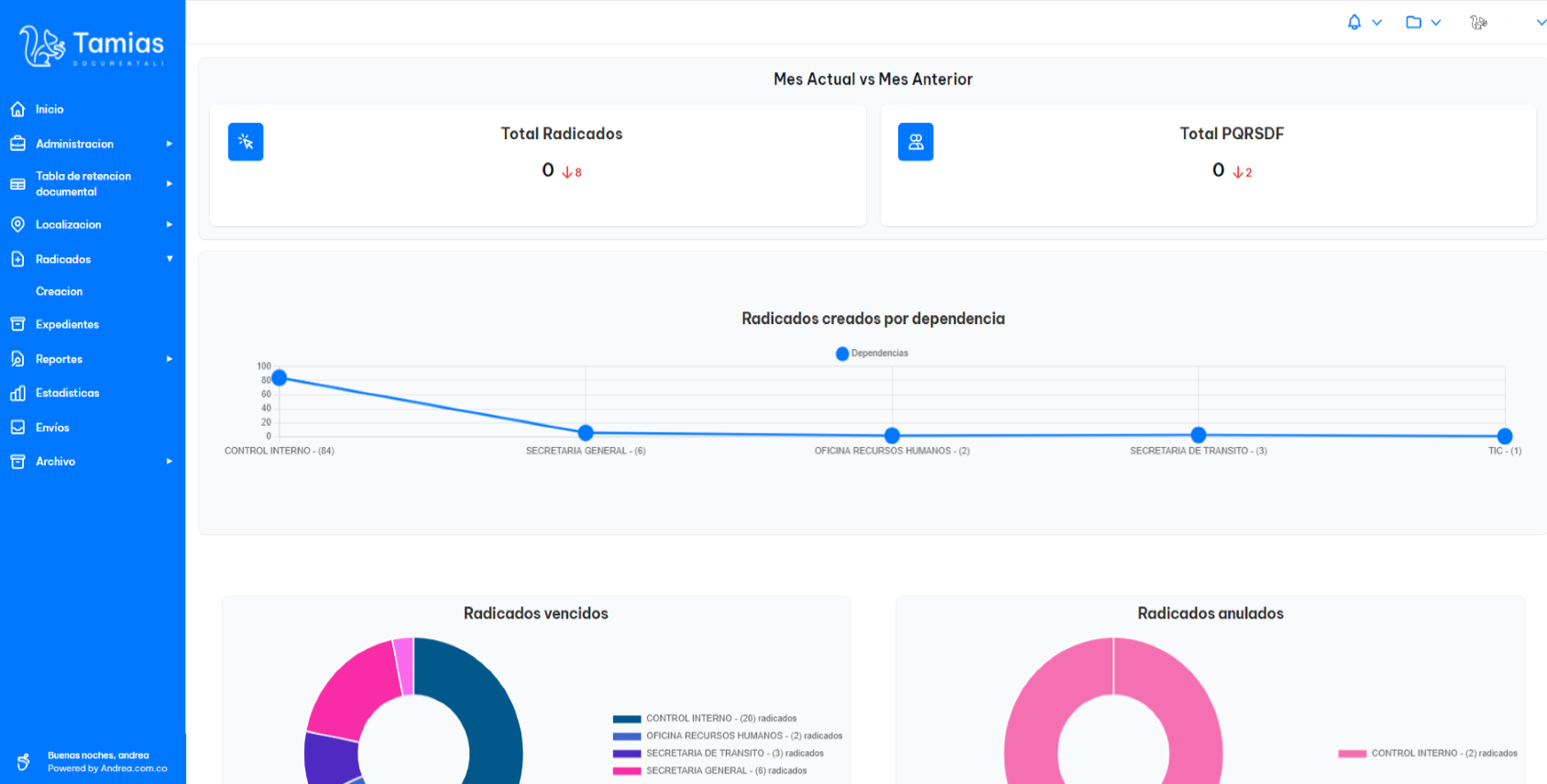Open the notifications bell icon
The height and width of the screenshot is (784, 1547).
point(1354,22)
